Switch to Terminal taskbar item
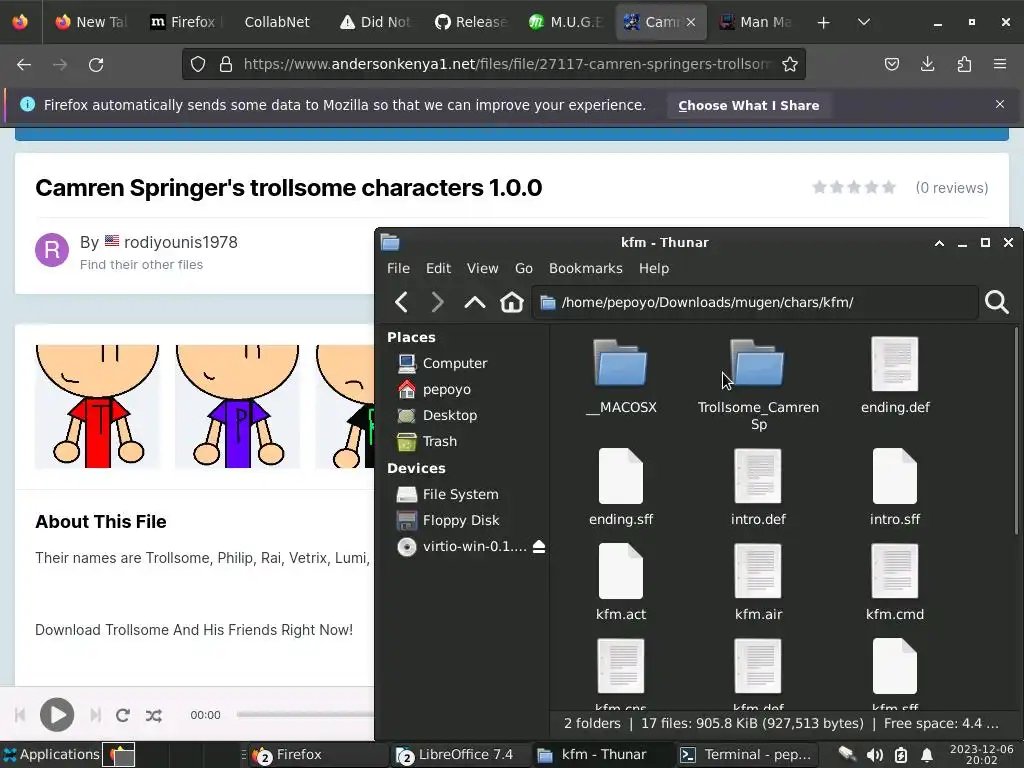 (746, 755)
